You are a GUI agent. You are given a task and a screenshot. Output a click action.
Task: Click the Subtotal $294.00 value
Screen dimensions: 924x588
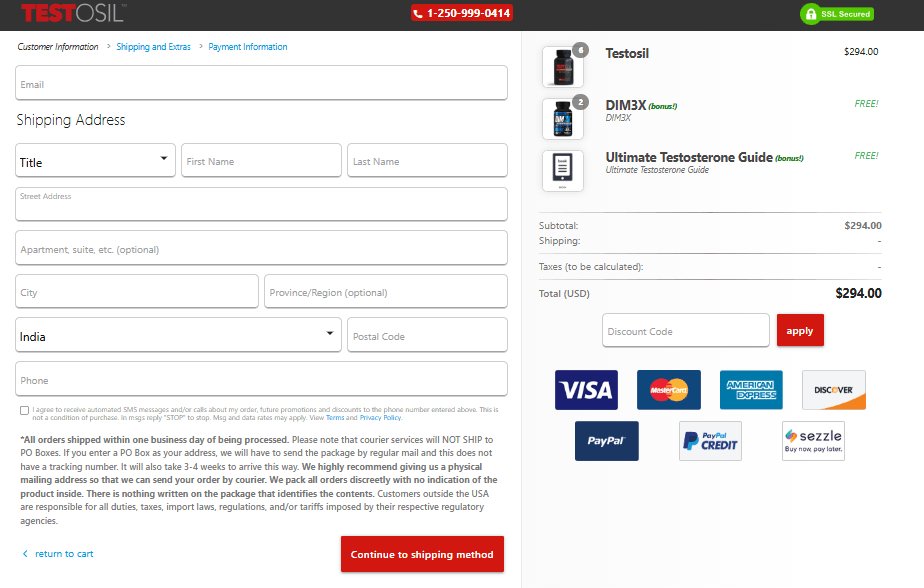[x=863, y=226]
